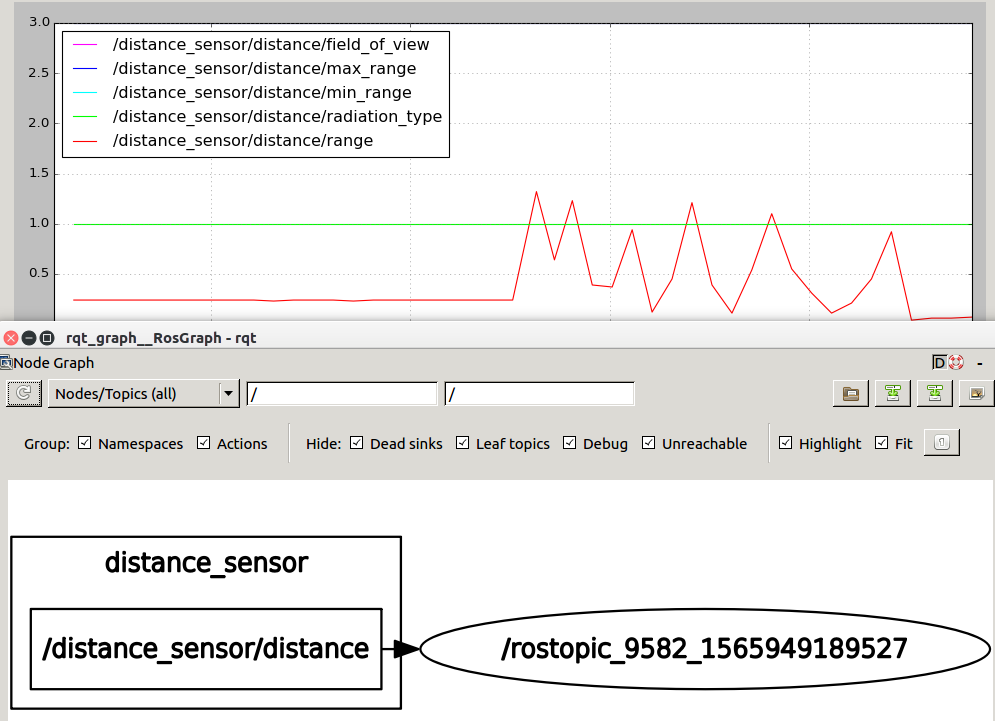Click the distance_sensor namespace label
The height and width of the screenshot is (721, 995).
click(x=206, y=563)
